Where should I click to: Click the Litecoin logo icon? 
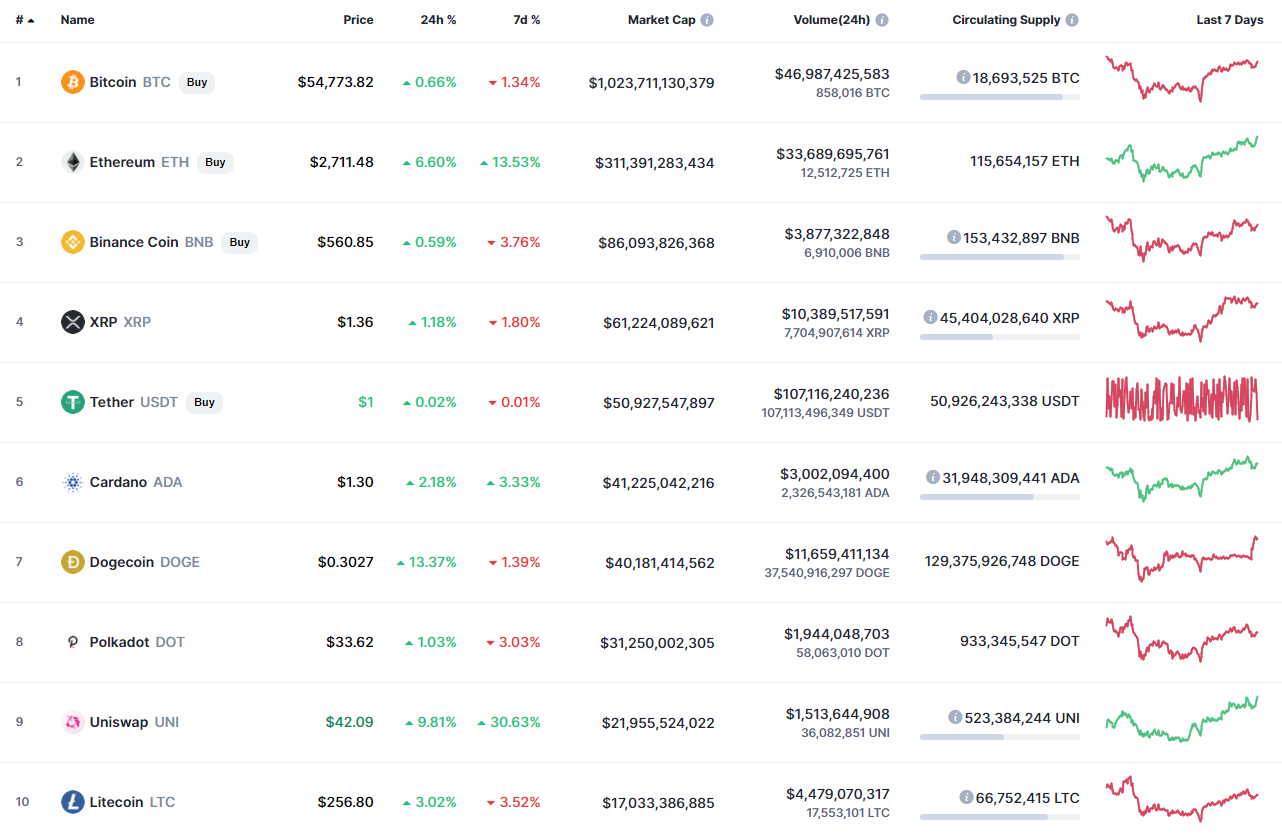pos(73,802)
